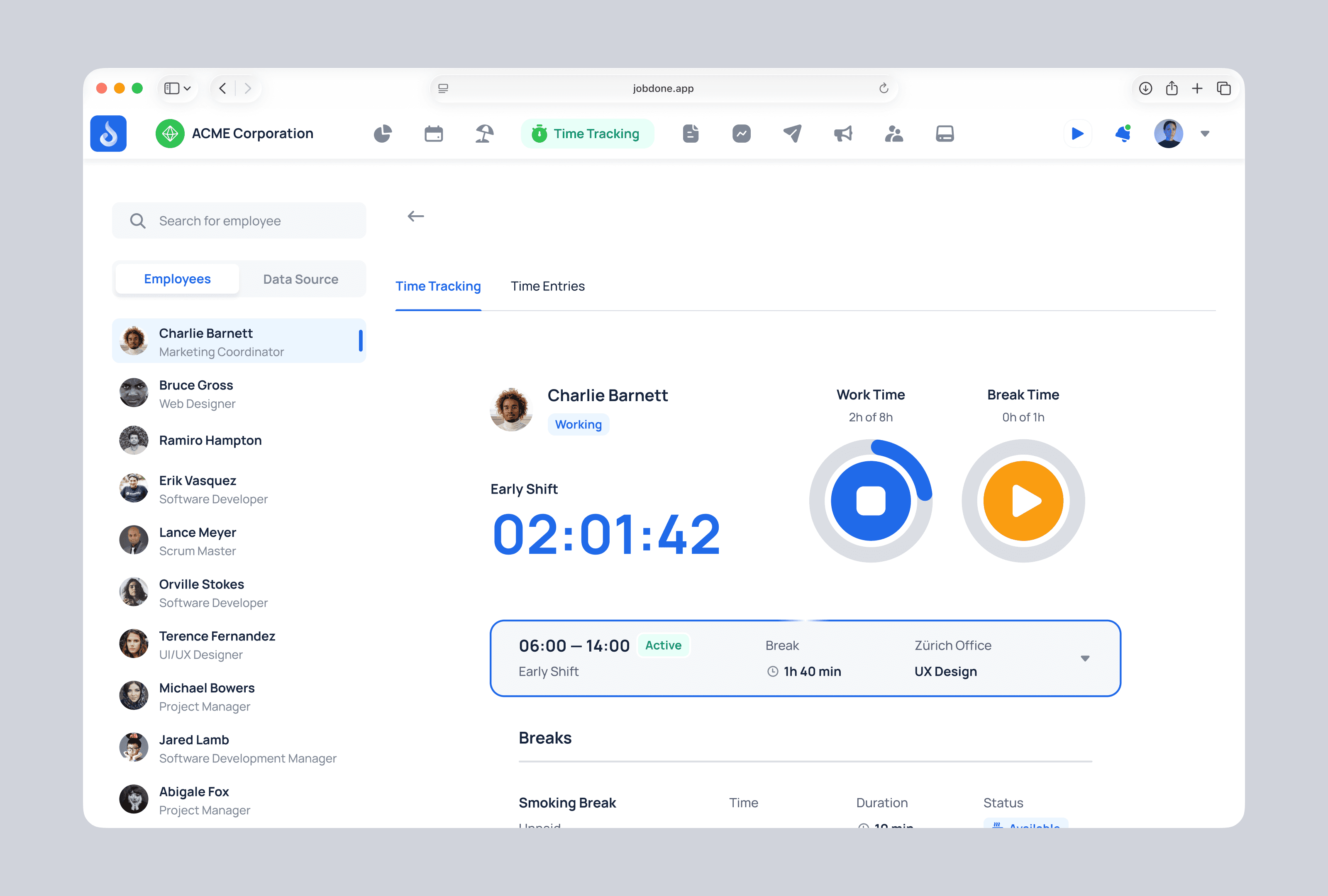Switch sidebar to Data Source
1328x896 pixels.
[x=300, y=279]
